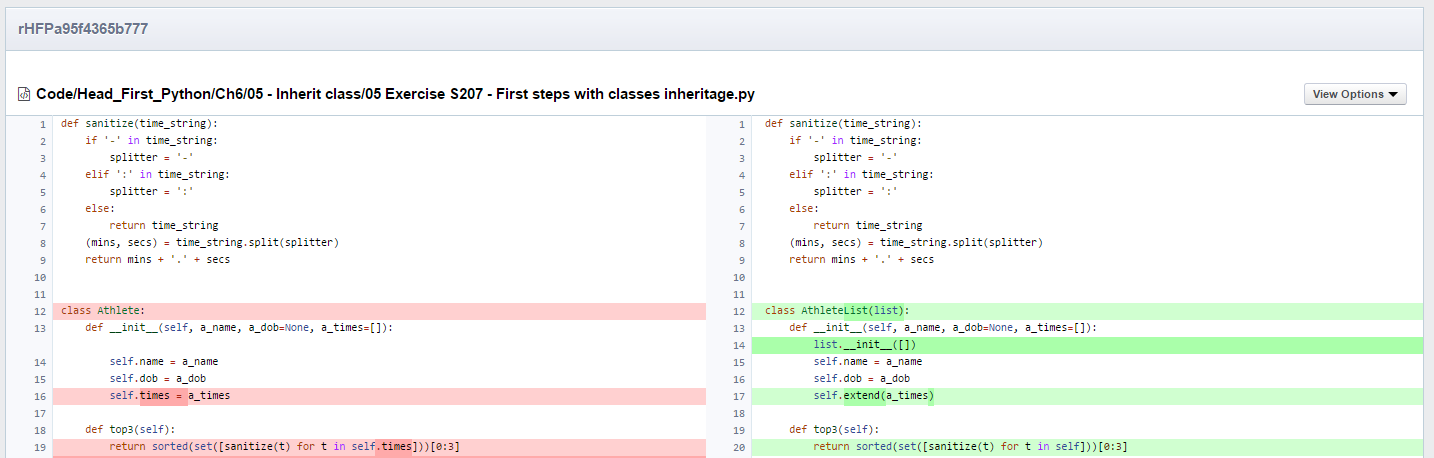Click the dropdown arrow on View Options
The image size is (1434, 458).
(1392, 95)
